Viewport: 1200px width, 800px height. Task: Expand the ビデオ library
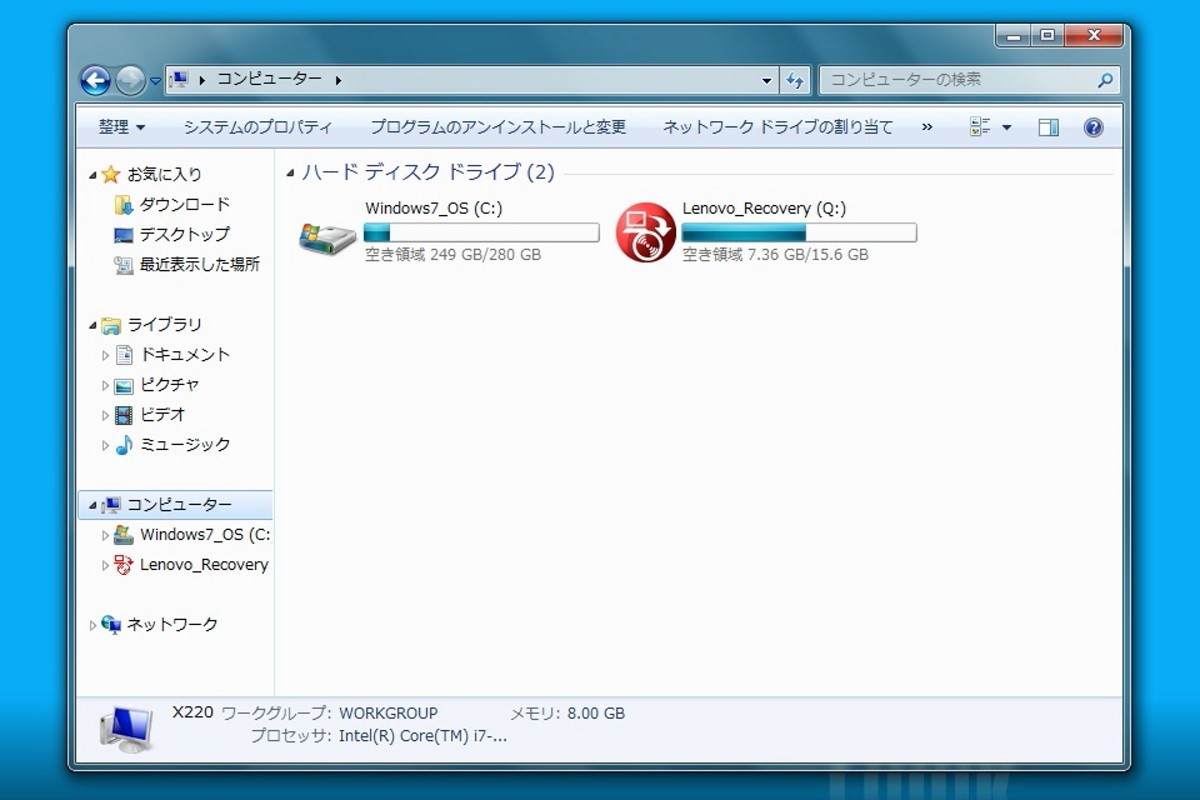click(x=106, y=415)
